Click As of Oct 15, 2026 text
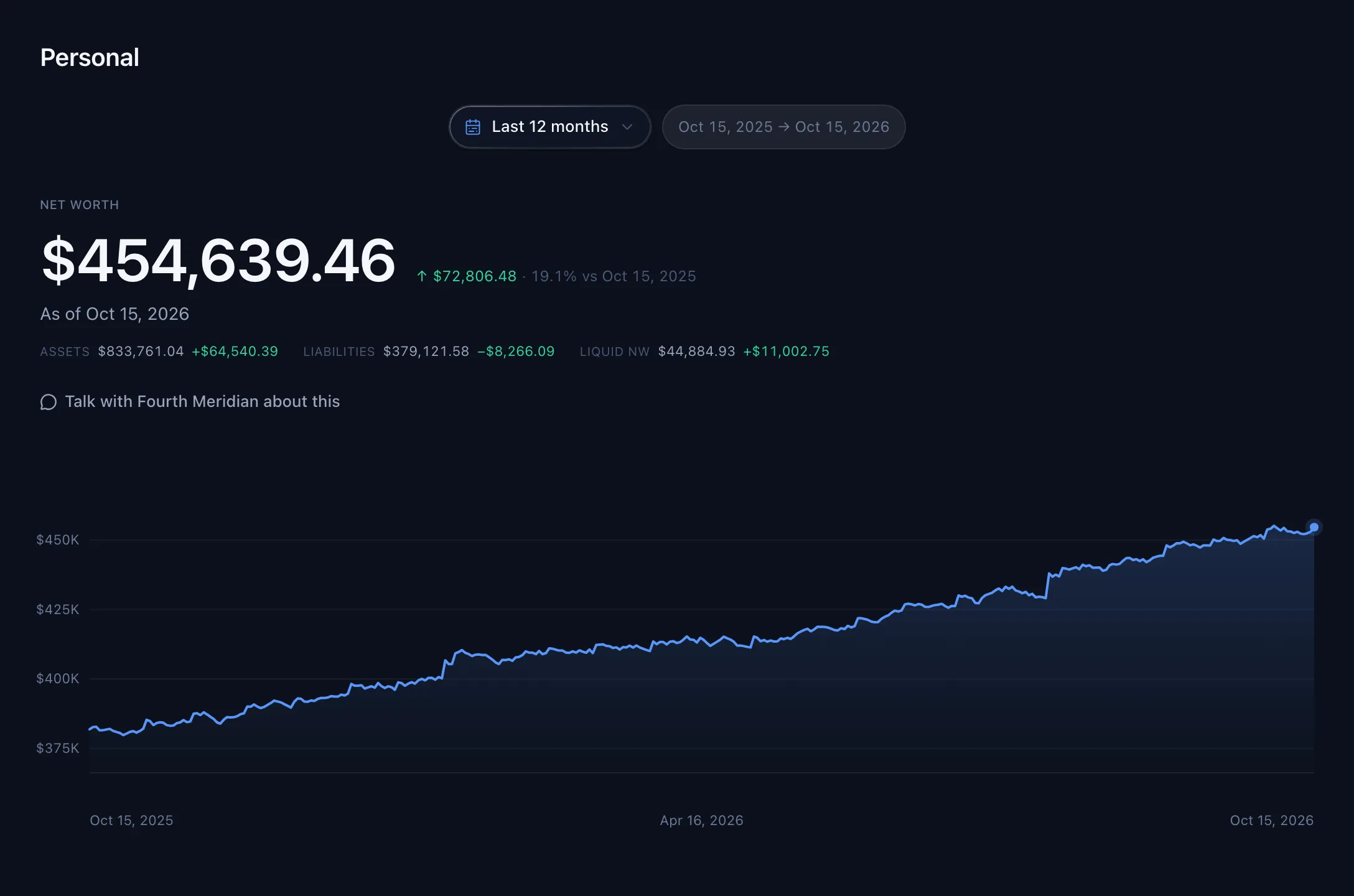1354x896 pixels. coord(114,314)
